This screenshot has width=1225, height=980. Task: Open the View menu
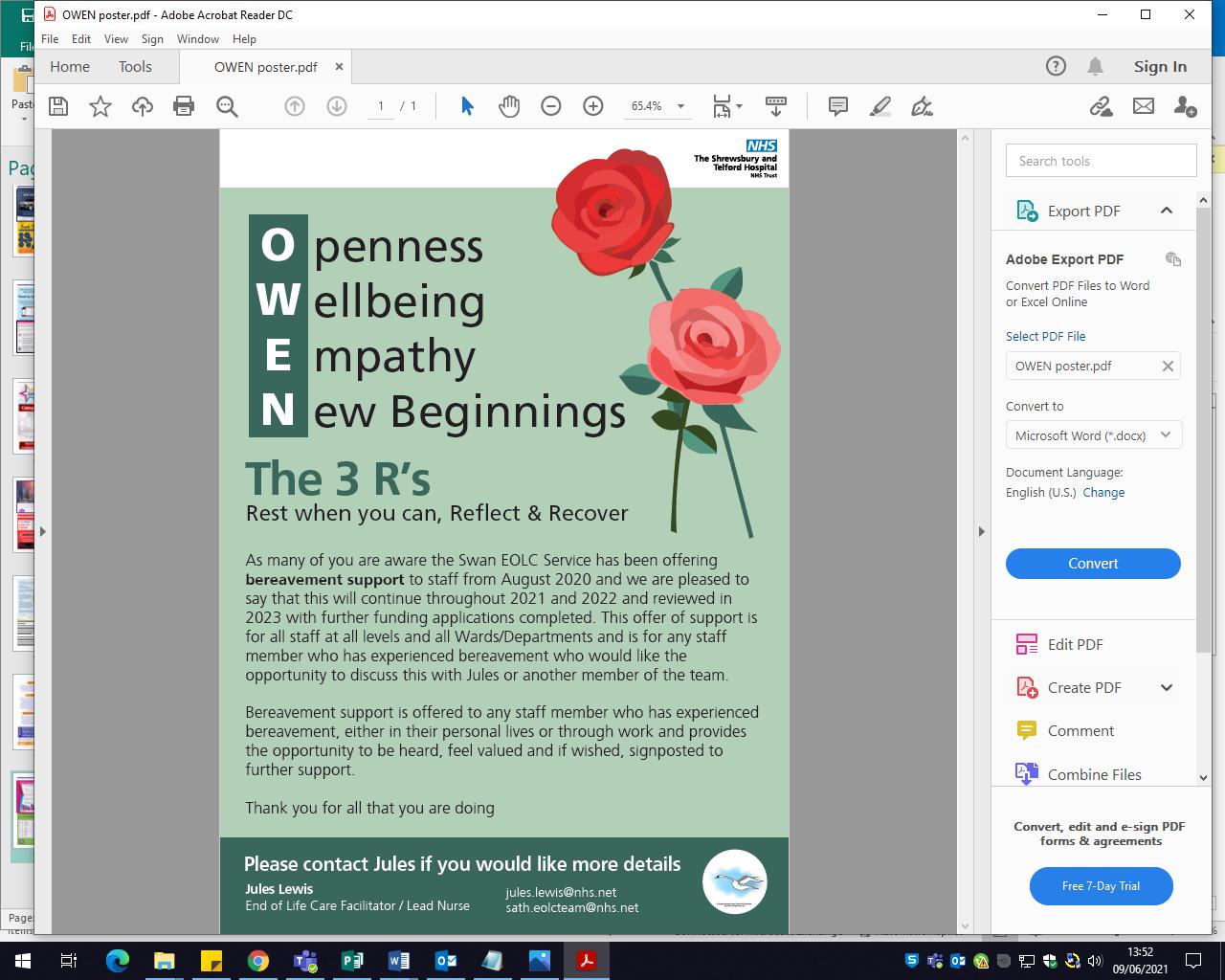pos(116,39)
